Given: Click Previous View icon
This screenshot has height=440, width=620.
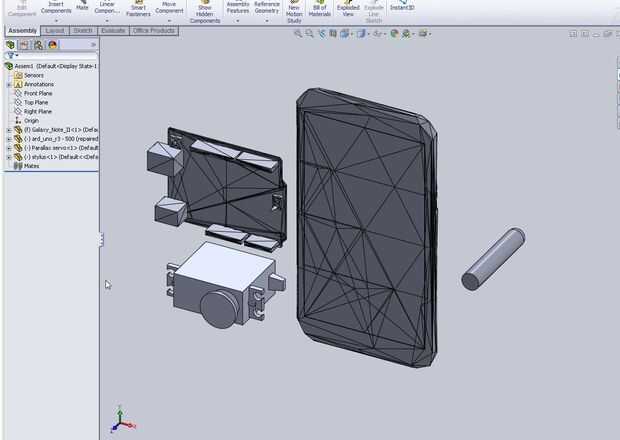Looking at the screenshot, I should point(322,34).
